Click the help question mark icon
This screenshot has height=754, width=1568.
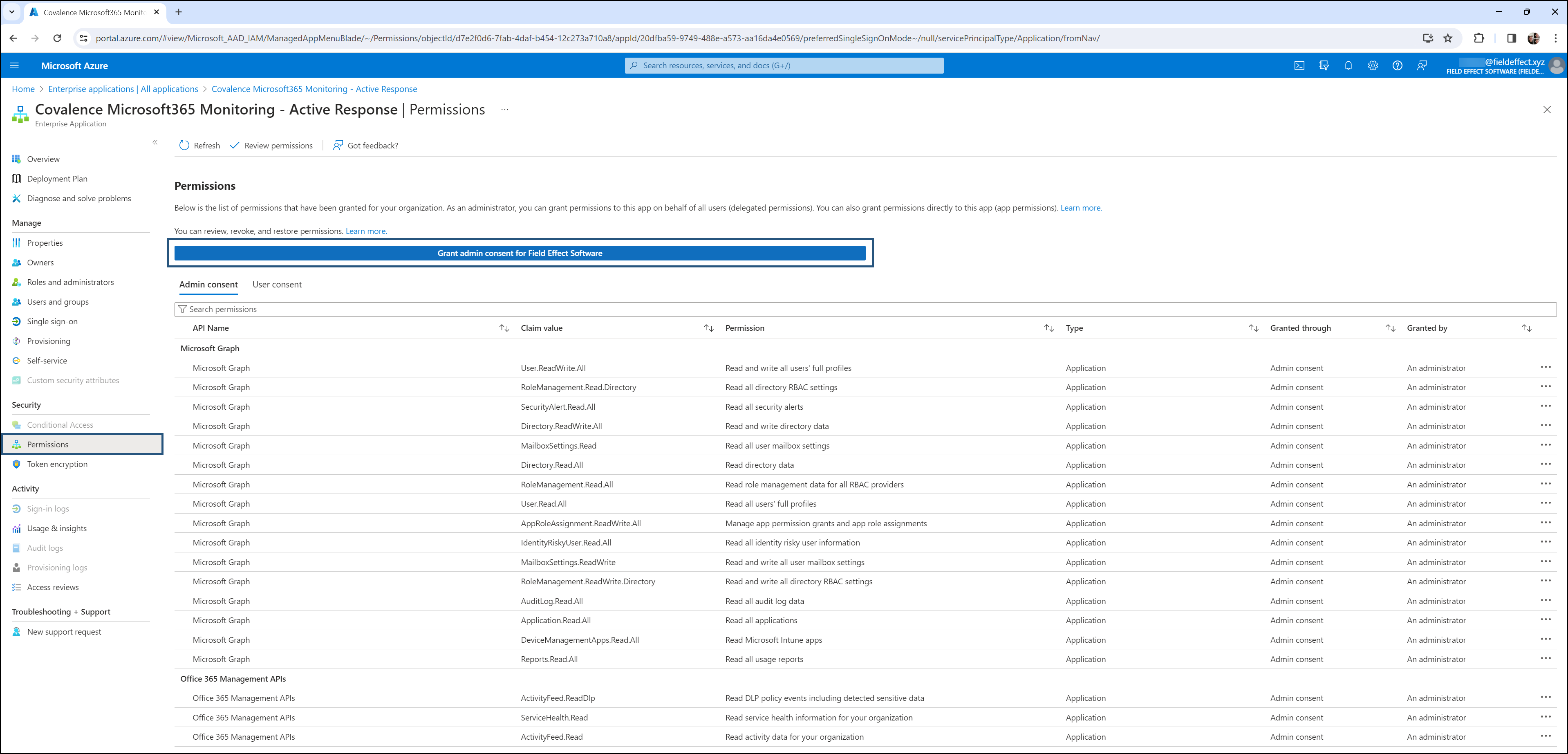point(1397,66)
